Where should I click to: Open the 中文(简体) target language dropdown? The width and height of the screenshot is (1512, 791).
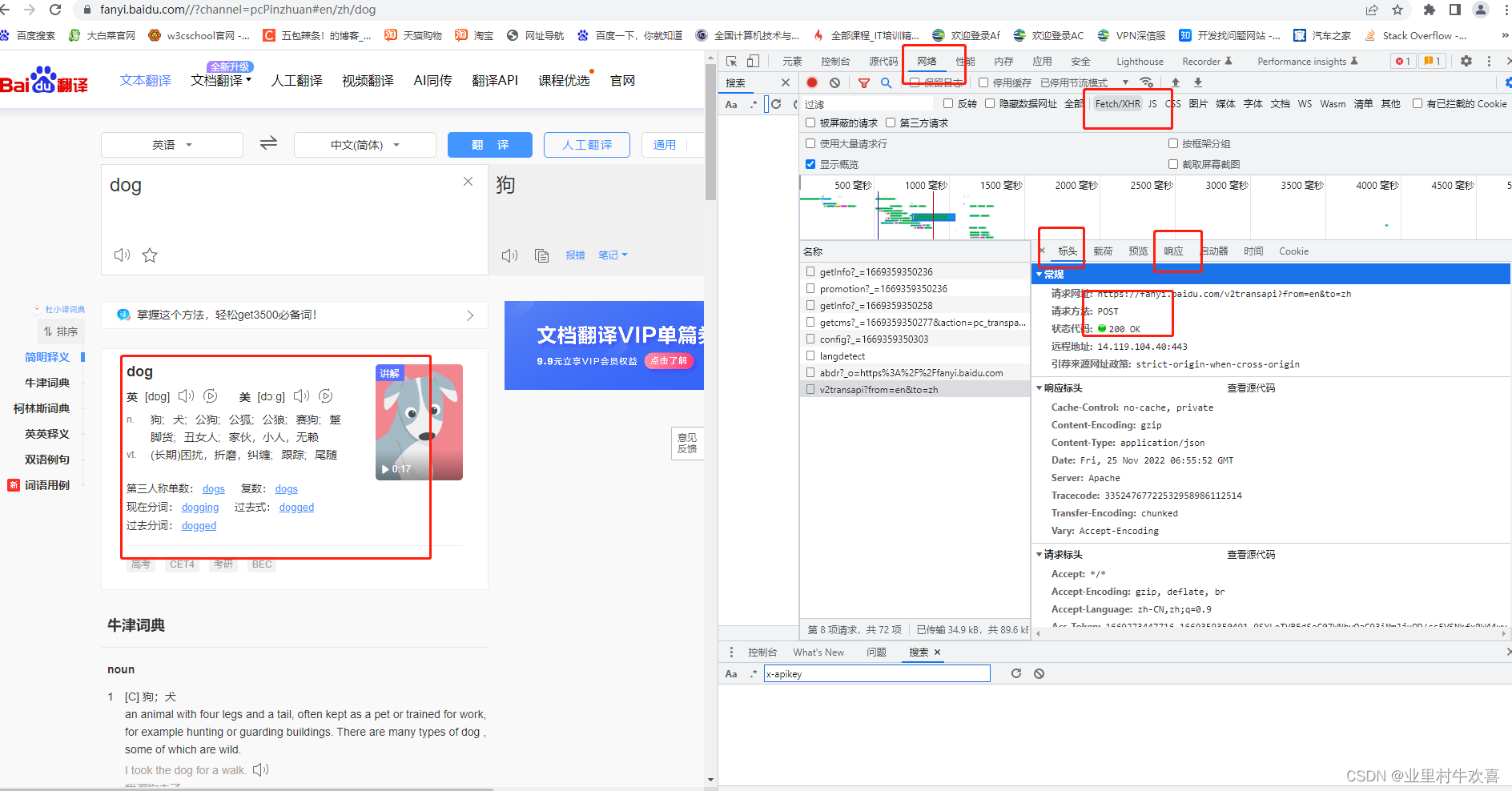point(365,145)
